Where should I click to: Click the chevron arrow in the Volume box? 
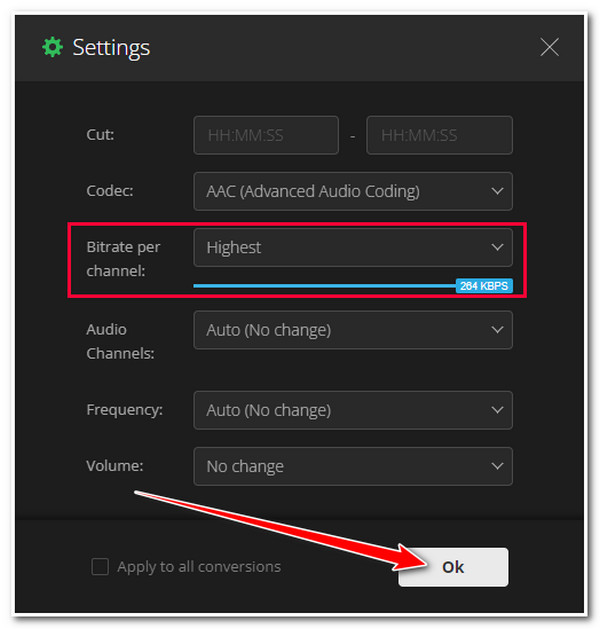tap(497, 466)
